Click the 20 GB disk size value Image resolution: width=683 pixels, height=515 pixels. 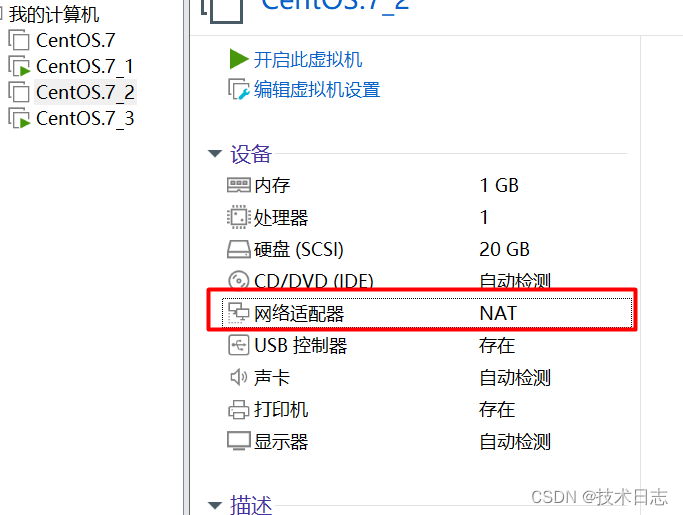coord(504,250)
